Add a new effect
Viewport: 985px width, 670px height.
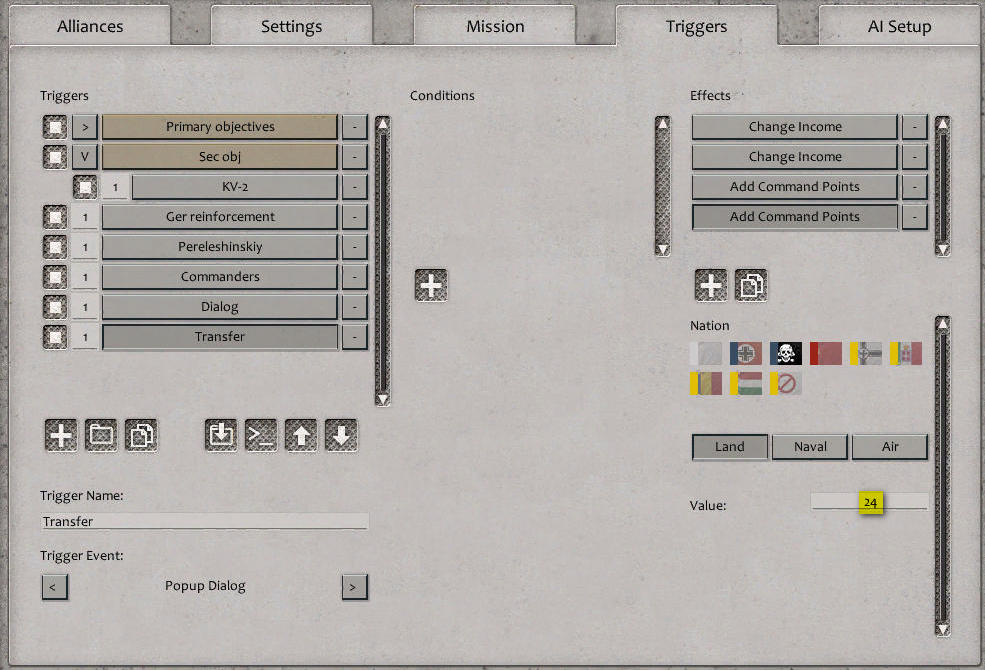tap(711, 286)
